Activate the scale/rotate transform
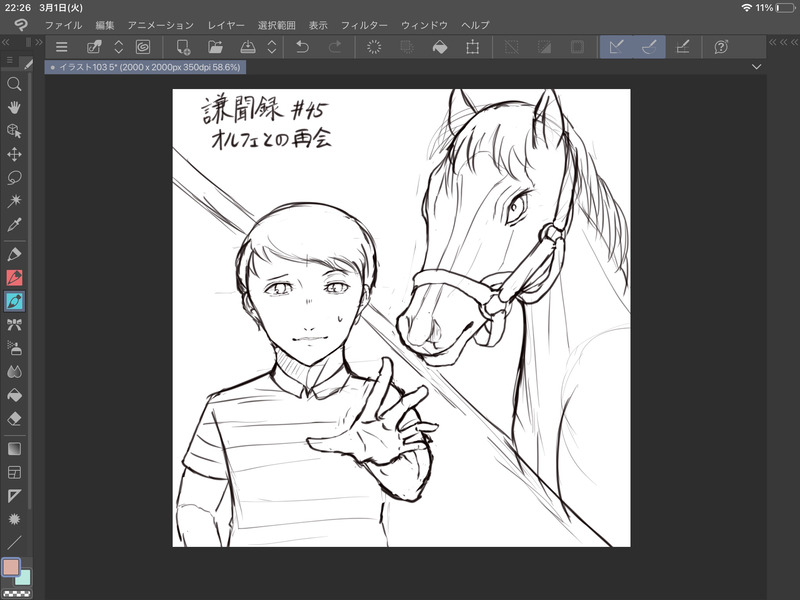800x600 pixels. point(472,47)
